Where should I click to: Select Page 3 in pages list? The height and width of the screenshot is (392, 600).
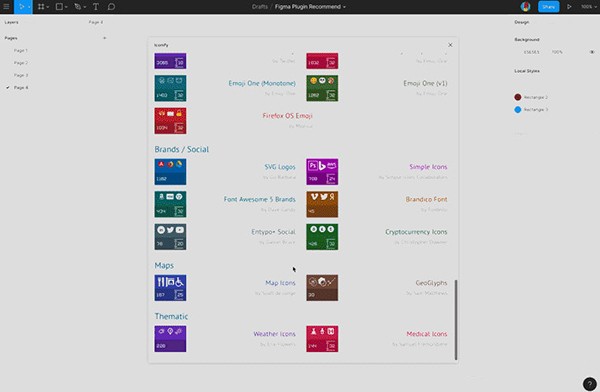coord(21,75)
